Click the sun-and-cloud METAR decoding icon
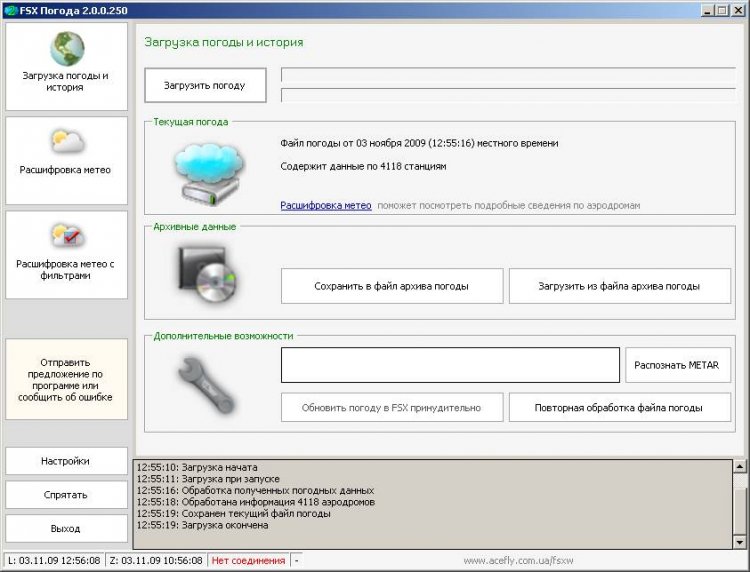Screen dimensions: 750x572 66,141
